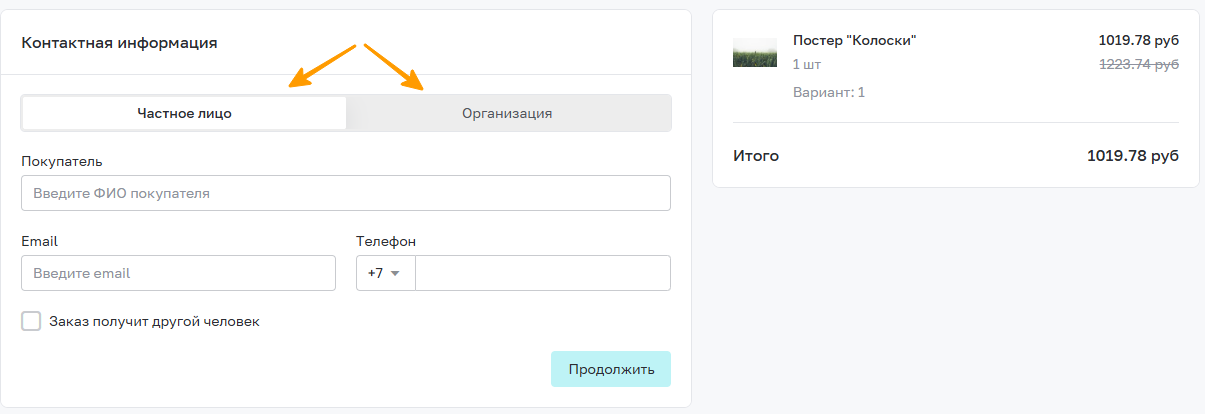Viewport: 1205px width, 414px height.
Task: Click the Email field label
Action: (39, 241)
